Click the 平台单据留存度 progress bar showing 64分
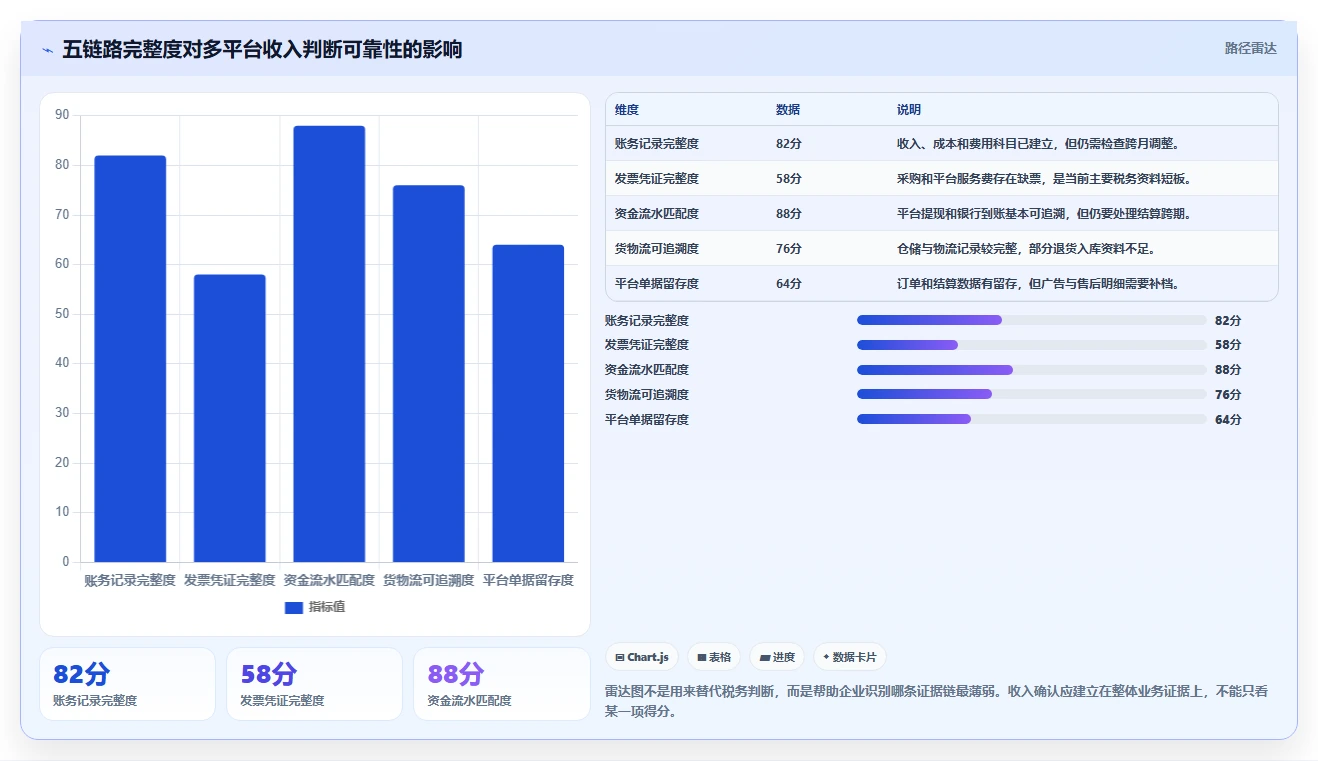The height and width of the screenshot is (761, 1318). click(1031, 419)
